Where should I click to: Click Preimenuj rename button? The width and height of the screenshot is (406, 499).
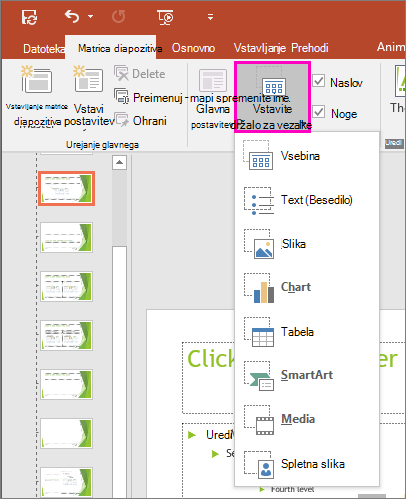(x=149, y=97)
